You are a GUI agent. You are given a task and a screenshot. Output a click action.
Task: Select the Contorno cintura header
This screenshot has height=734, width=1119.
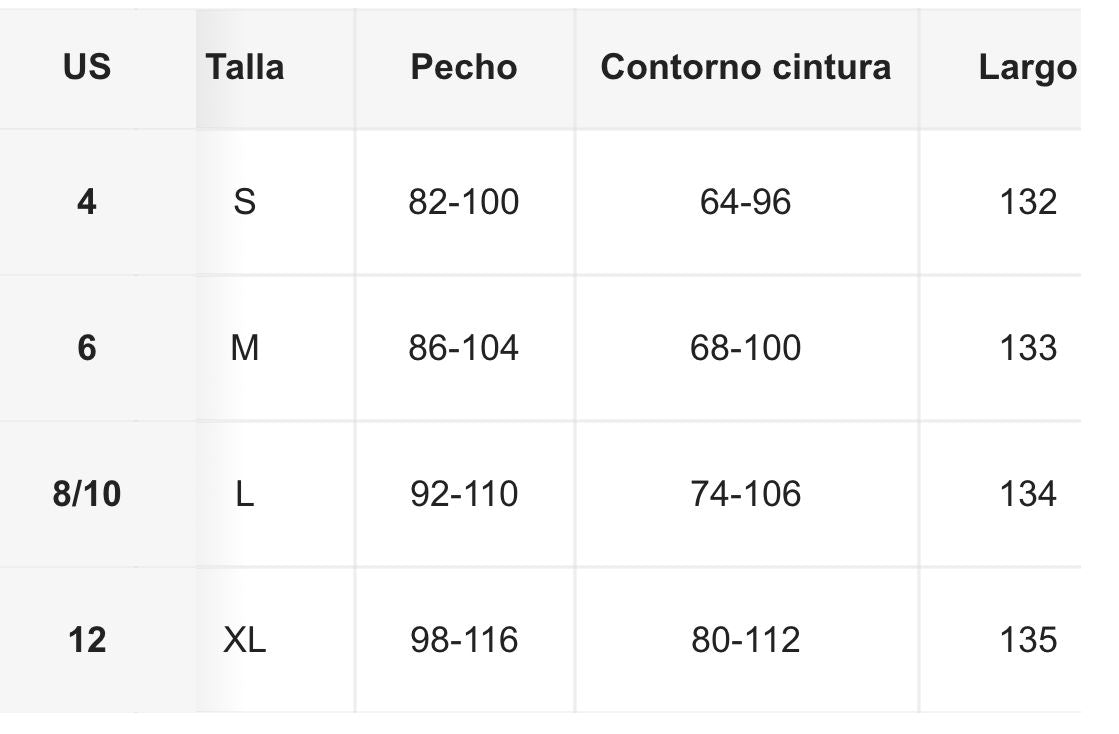coord(746,67)
